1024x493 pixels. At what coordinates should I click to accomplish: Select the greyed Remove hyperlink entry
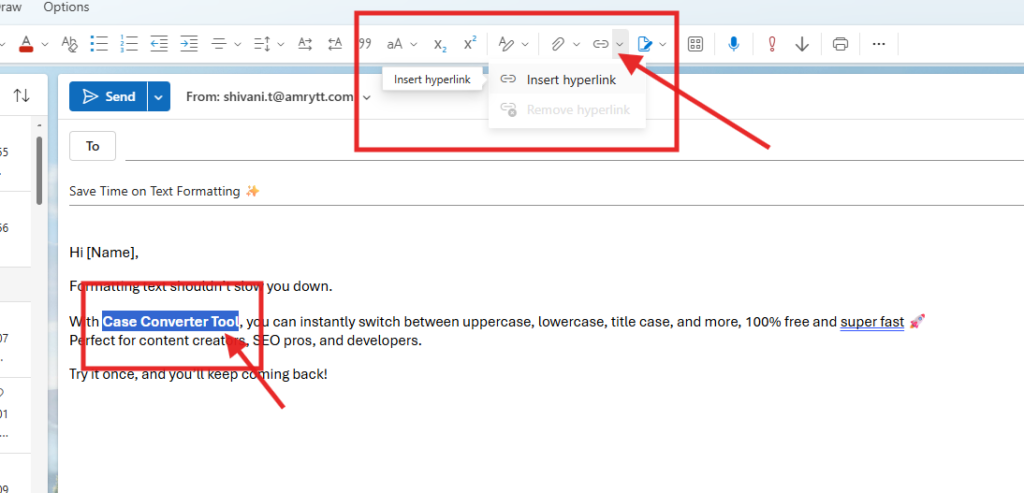pyautogui.click(x=567, y=110)
